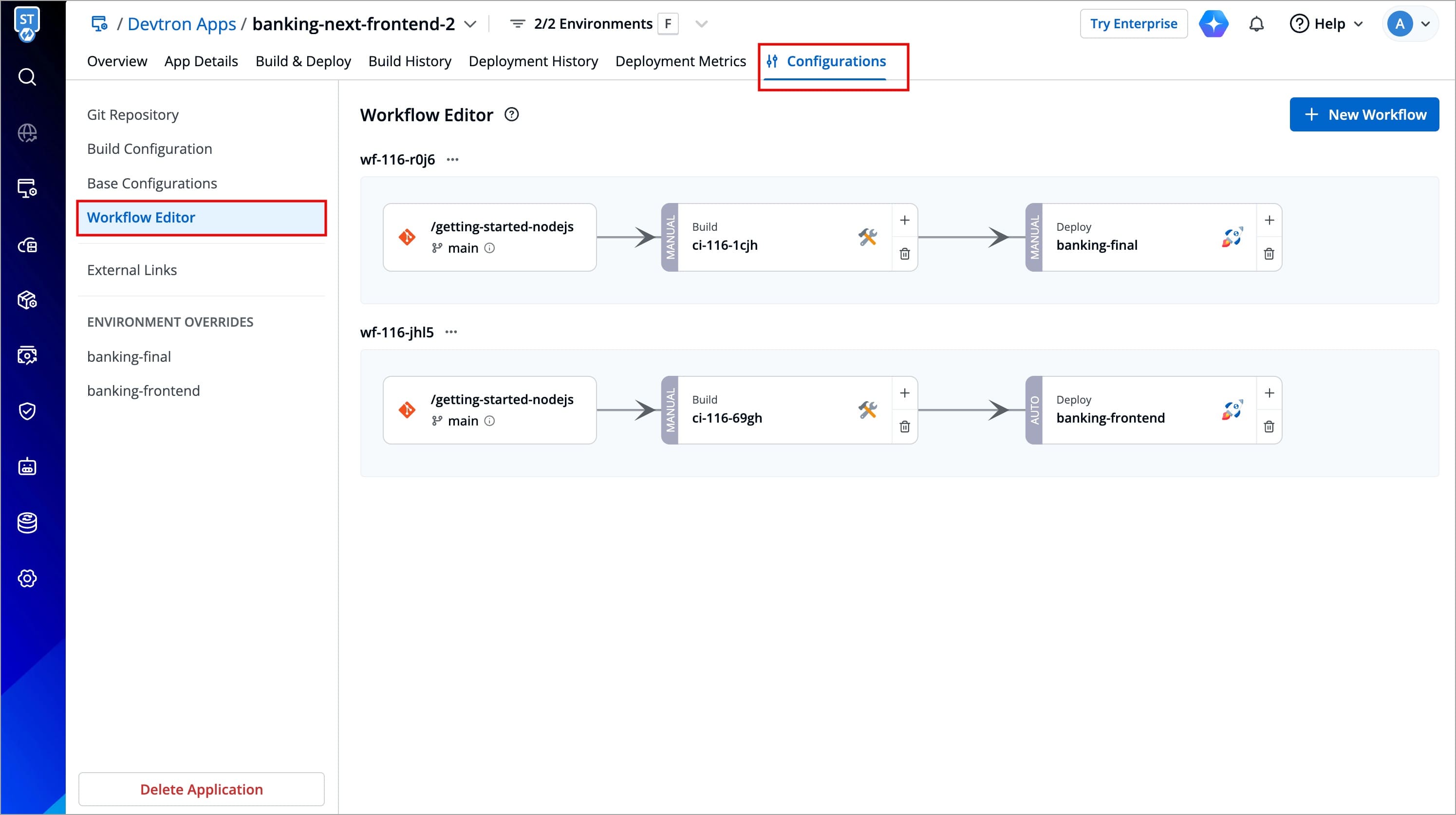Add node after ci-116-69gh build

pos(904,393)
